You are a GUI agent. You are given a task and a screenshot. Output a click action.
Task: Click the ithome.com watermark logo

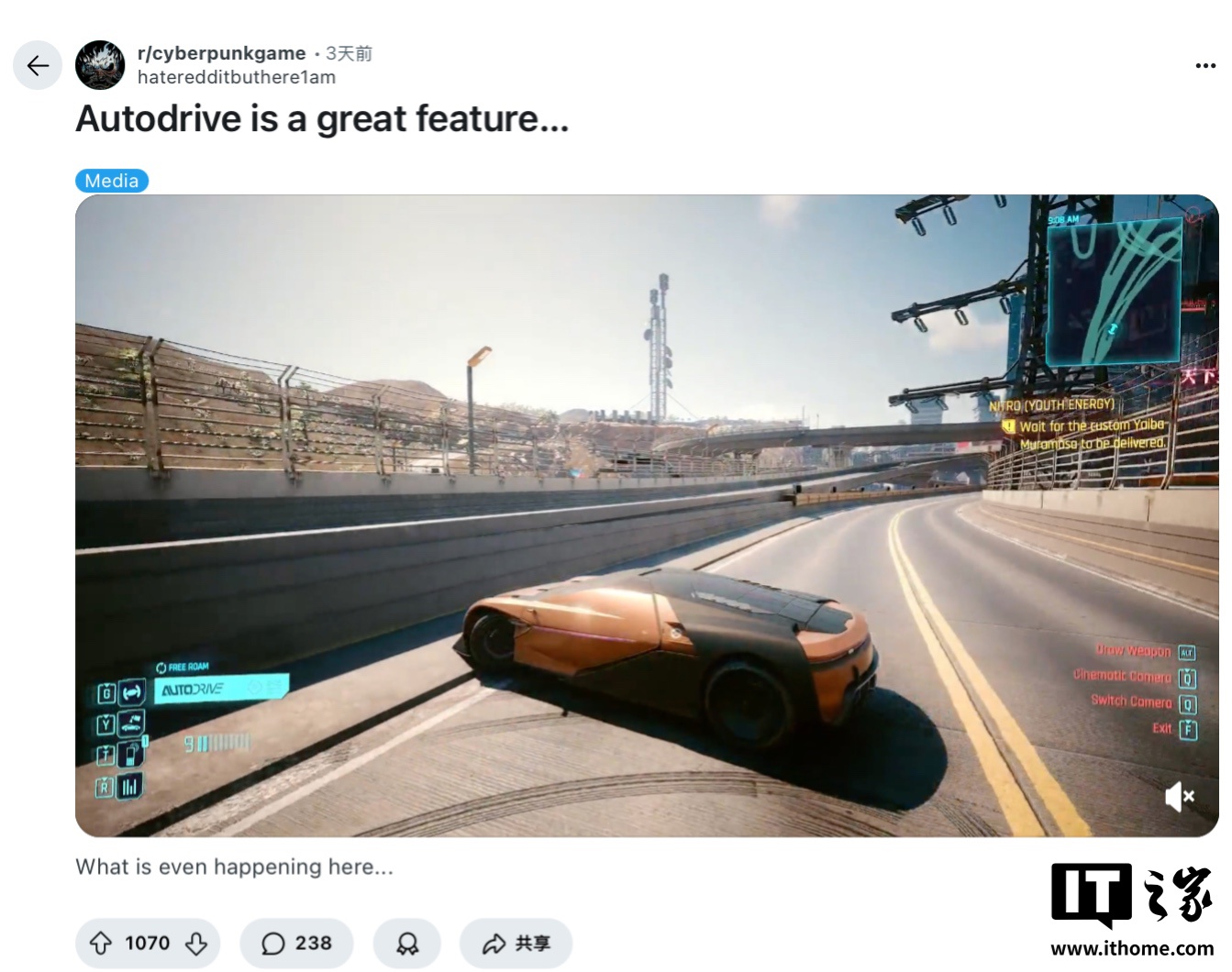click(x=1132, y=910)
